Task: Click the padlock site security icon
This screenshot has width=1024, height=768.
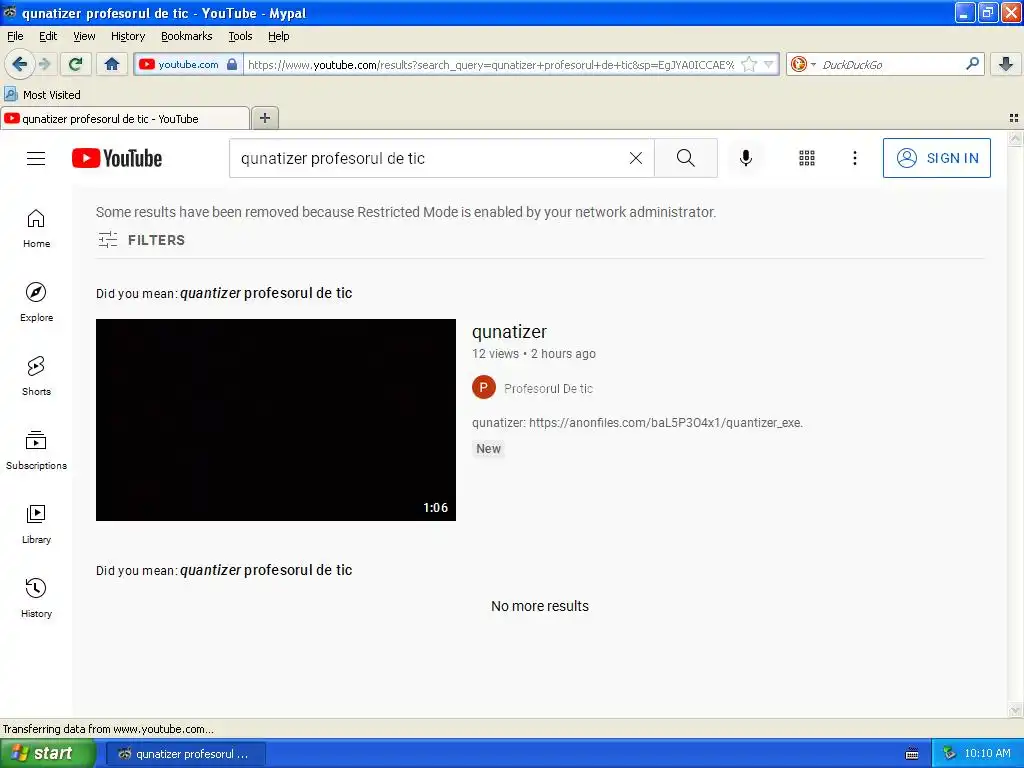Action: point(232,64)
